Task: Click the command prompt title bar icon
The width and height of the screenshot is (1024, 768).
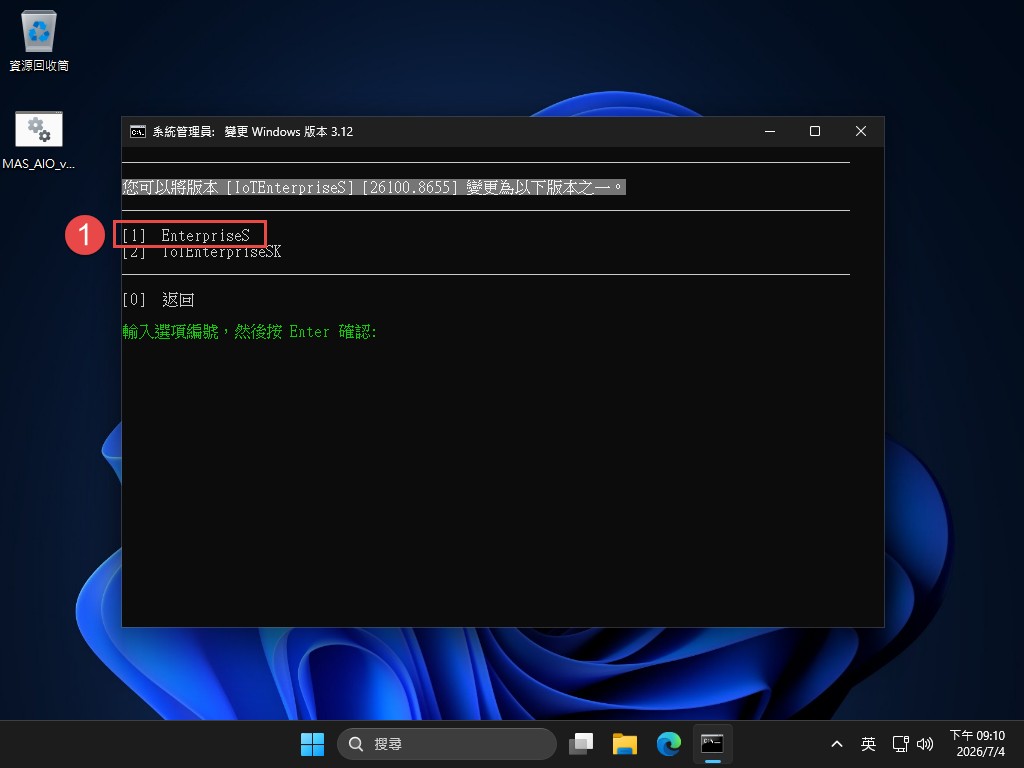Action: 137,131
